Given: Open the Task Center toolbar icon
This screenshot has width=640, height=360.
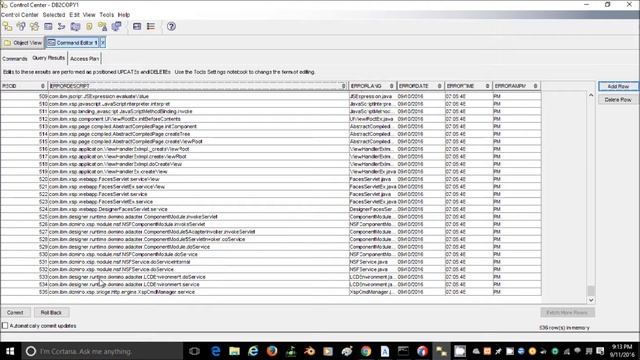Looking at the screenshot, I should [x=62, y=27].
